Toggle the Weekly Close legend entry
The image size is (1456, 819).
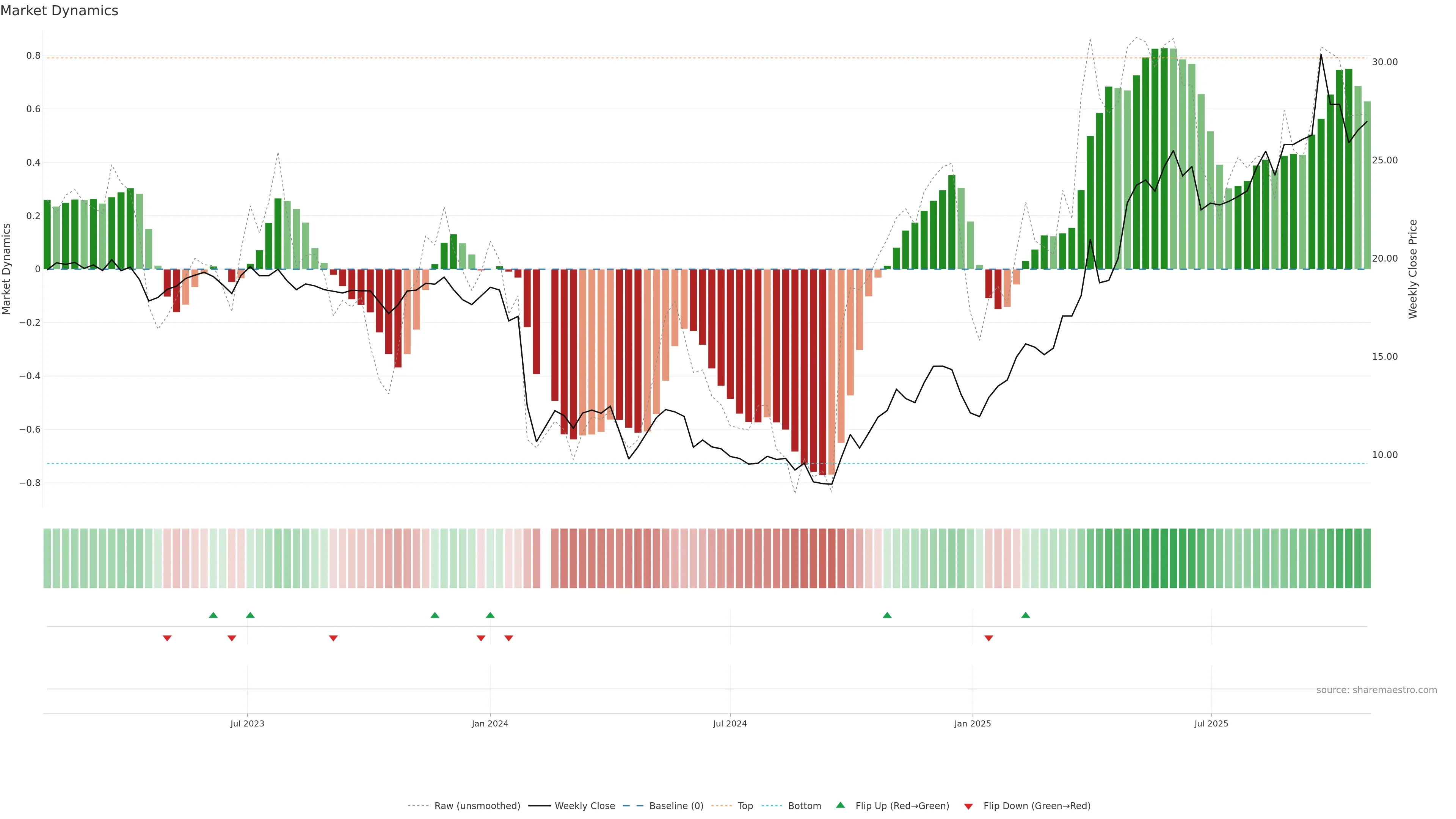click(584, 806)
